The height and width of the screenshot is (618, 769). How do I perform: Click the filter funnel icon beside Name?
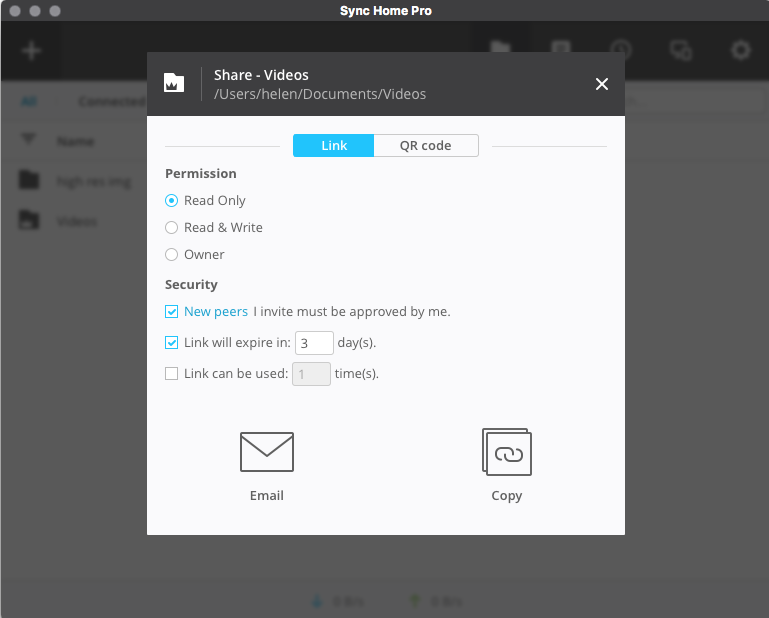pos(28,140)
